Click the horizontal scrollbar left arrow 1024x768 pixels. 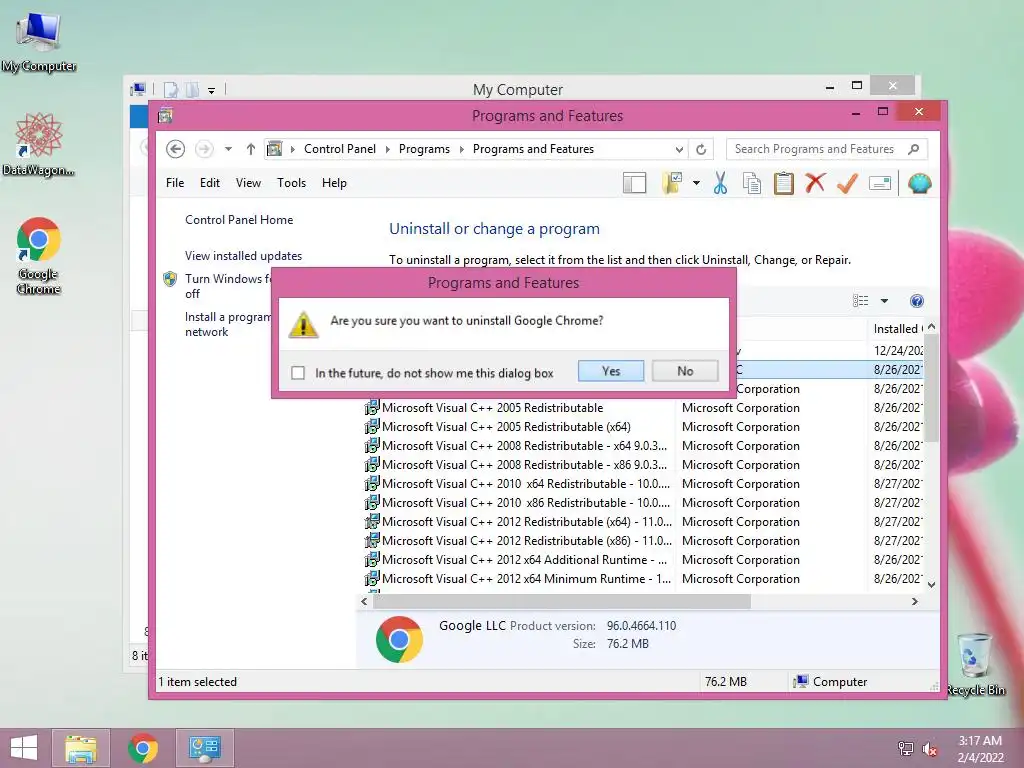click(364, 601)
